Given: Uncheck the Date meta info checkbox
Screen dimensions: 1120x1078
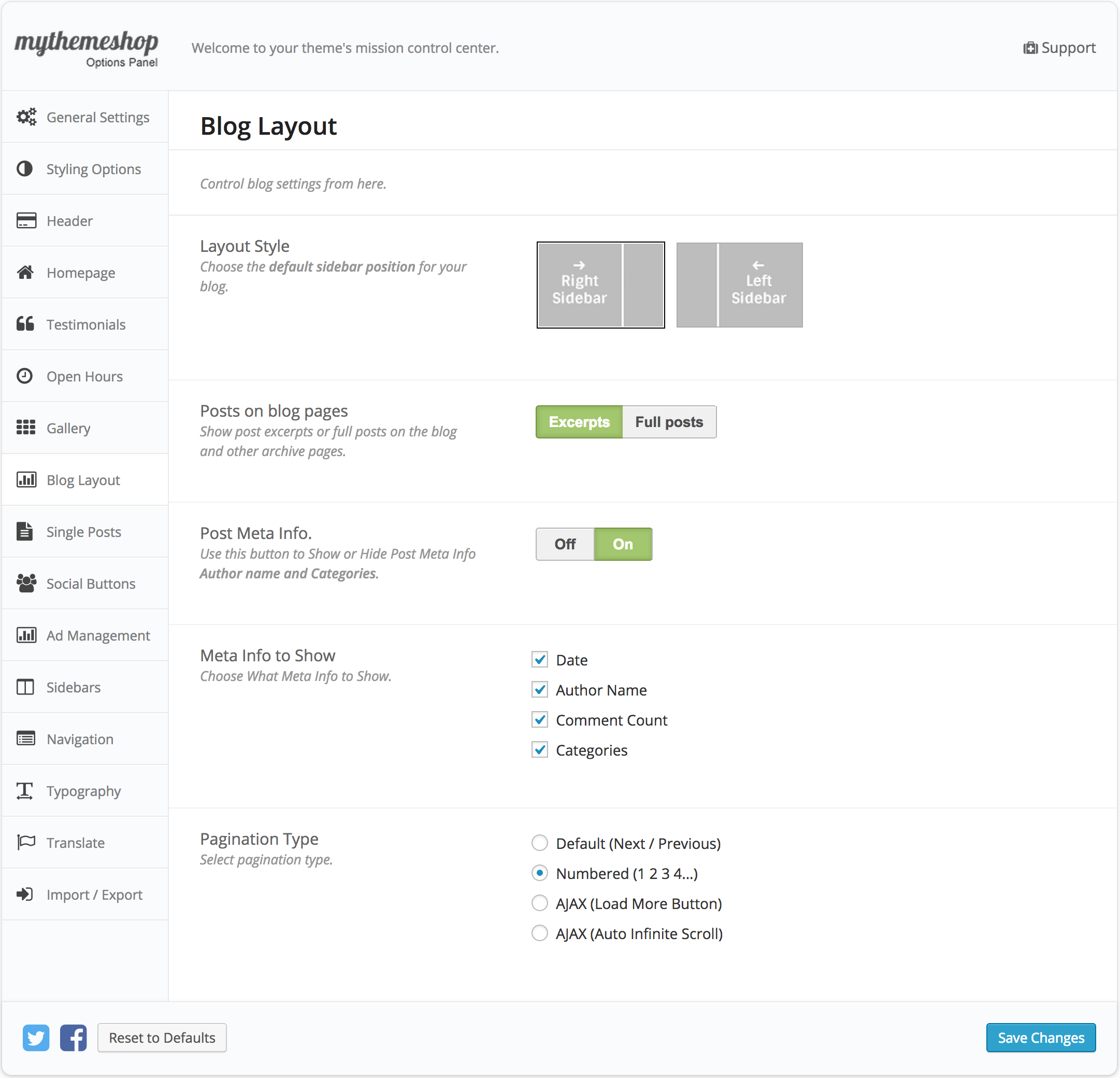Looking at the screenshot, I should tap(539, 660).
